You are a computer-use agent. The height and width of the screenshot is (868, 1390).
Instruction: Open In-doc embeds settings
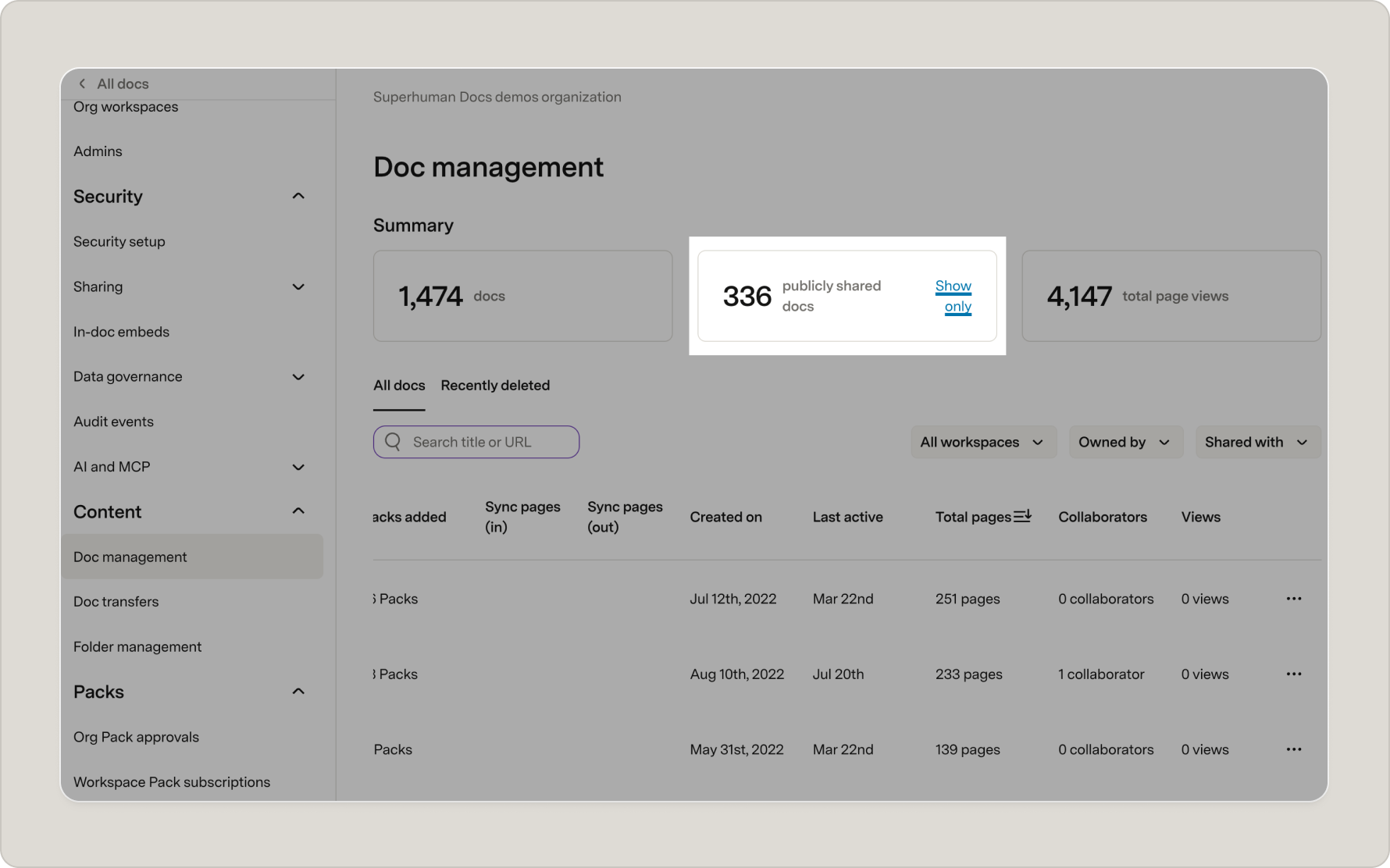pyautogui.click(x=121, y=332)
